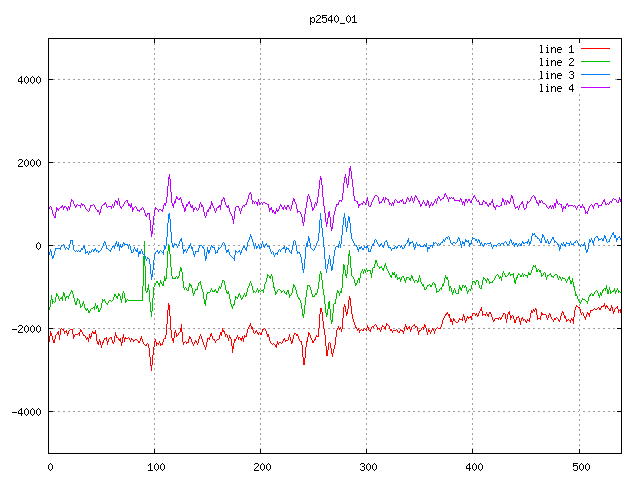
Task: Click the x-axis tick label 300
Action: point(367,466)
